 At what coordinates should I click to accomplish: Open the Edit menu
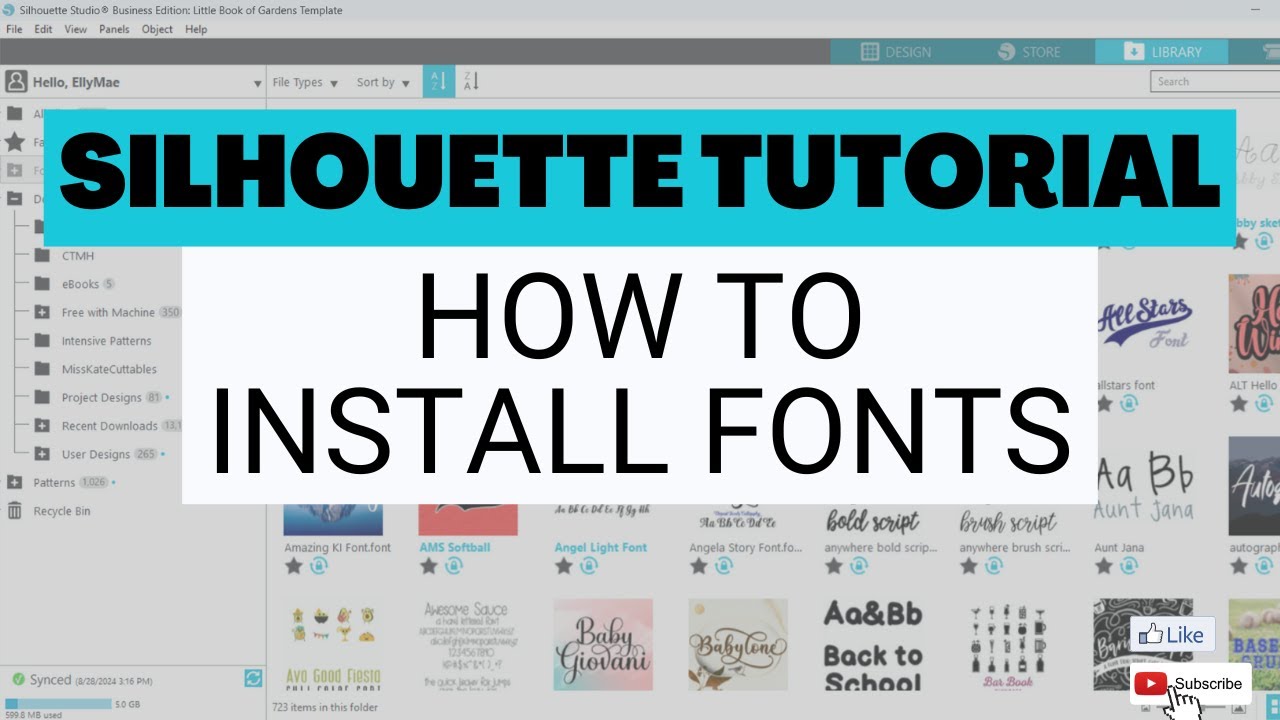[x=43, y=29]
